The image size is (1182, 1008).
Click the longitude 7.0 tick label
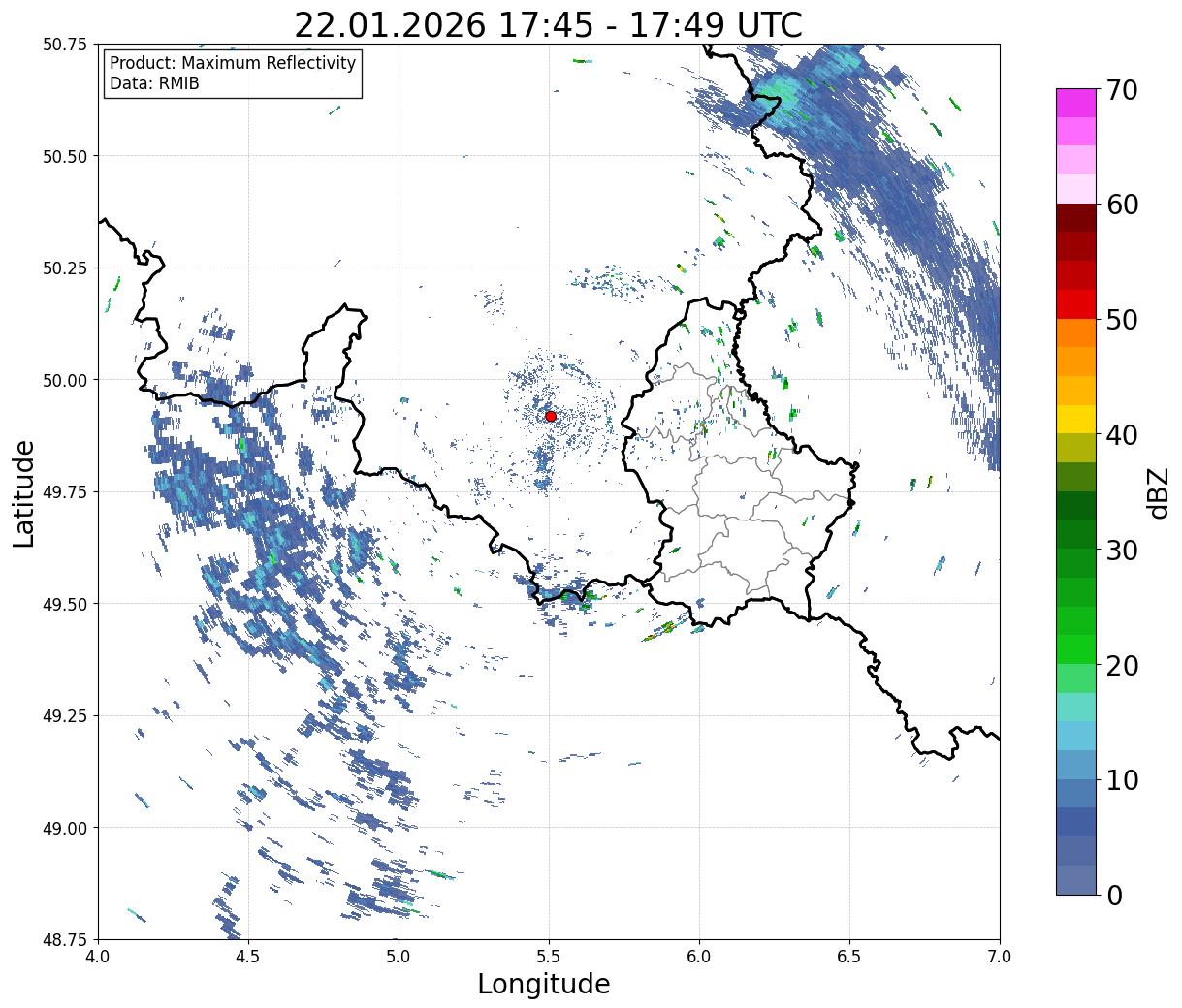(x=1000, y=957)
